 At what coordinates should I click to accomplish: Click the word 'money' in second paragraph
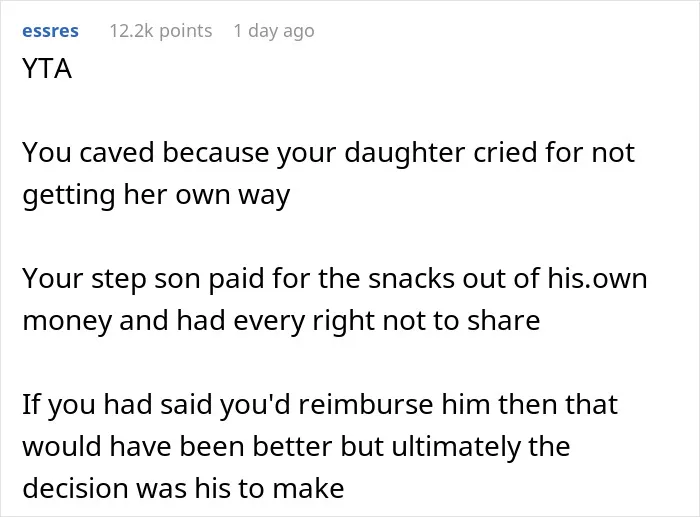(67, 321)
